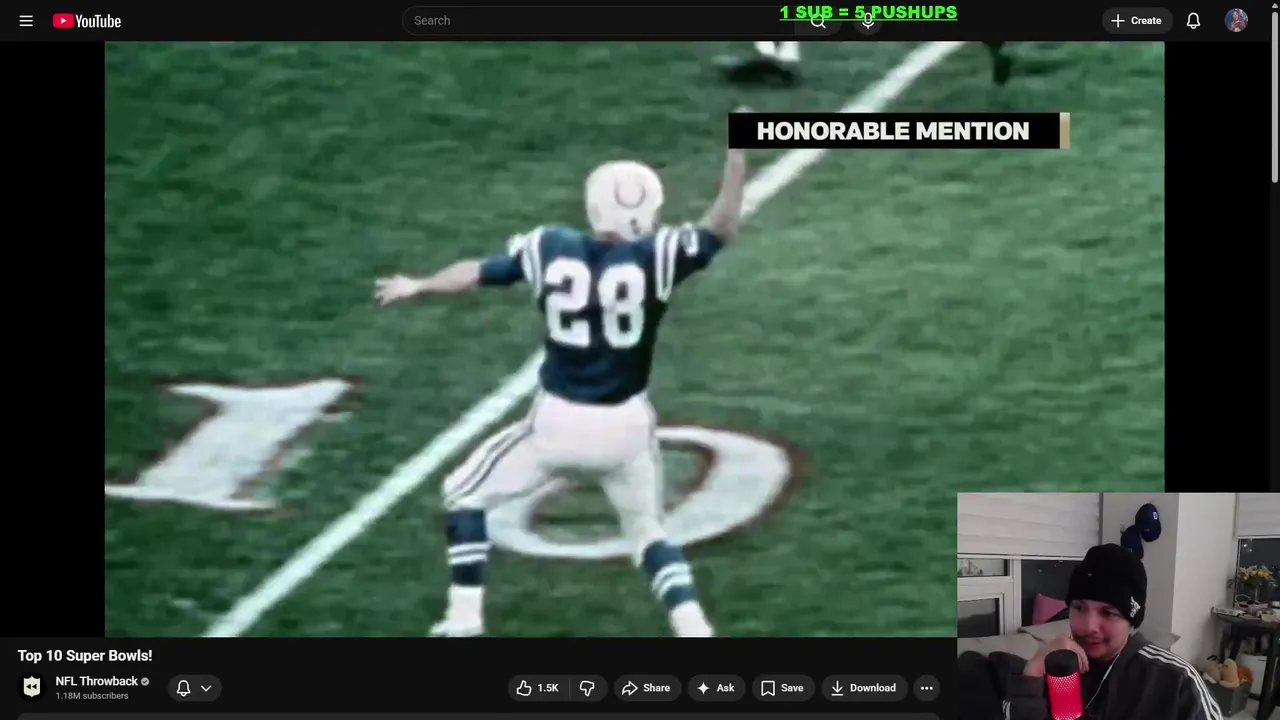Click the '1.18M subscribers' text
1280x720 pixels.
pos(92,696)
